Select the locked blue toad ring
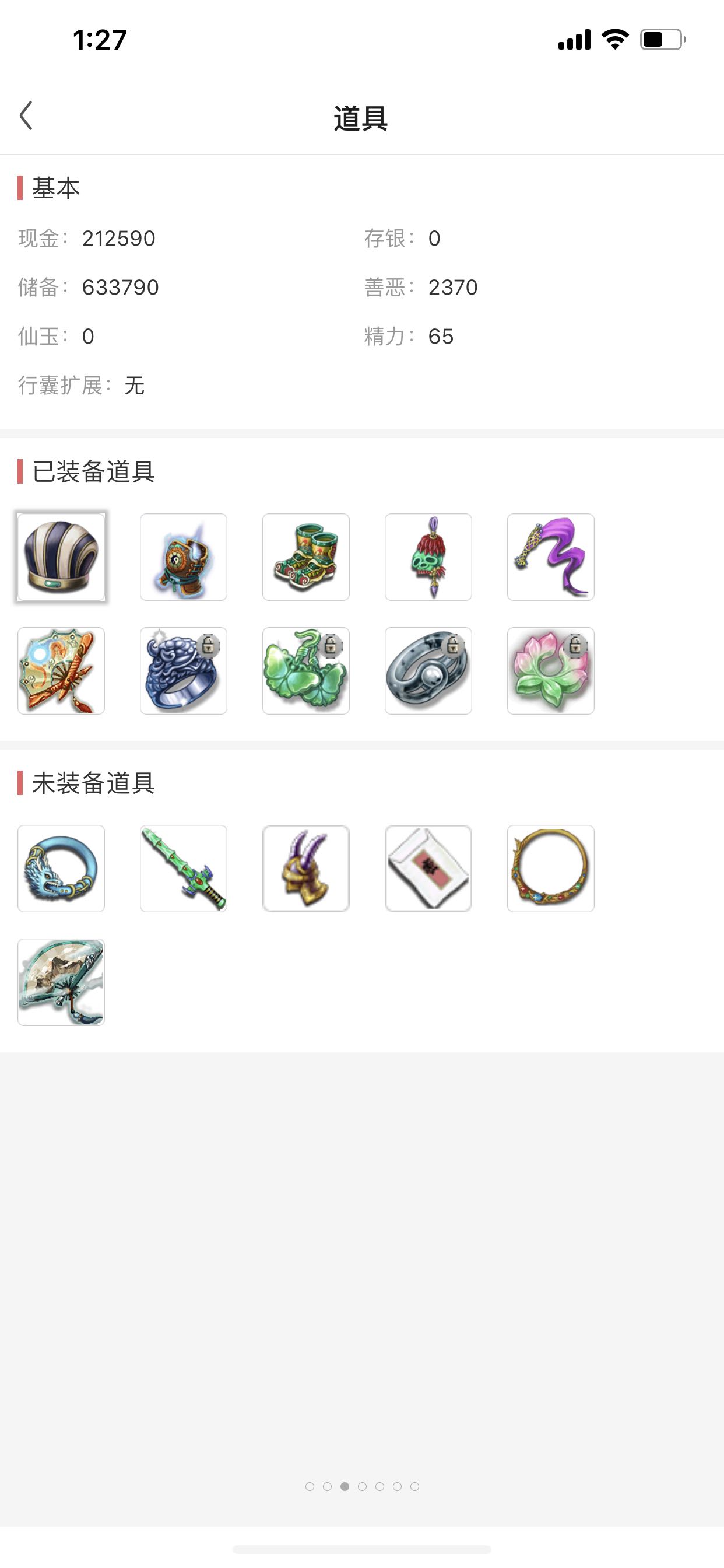 pyautogui.click(x=184, y=671)
